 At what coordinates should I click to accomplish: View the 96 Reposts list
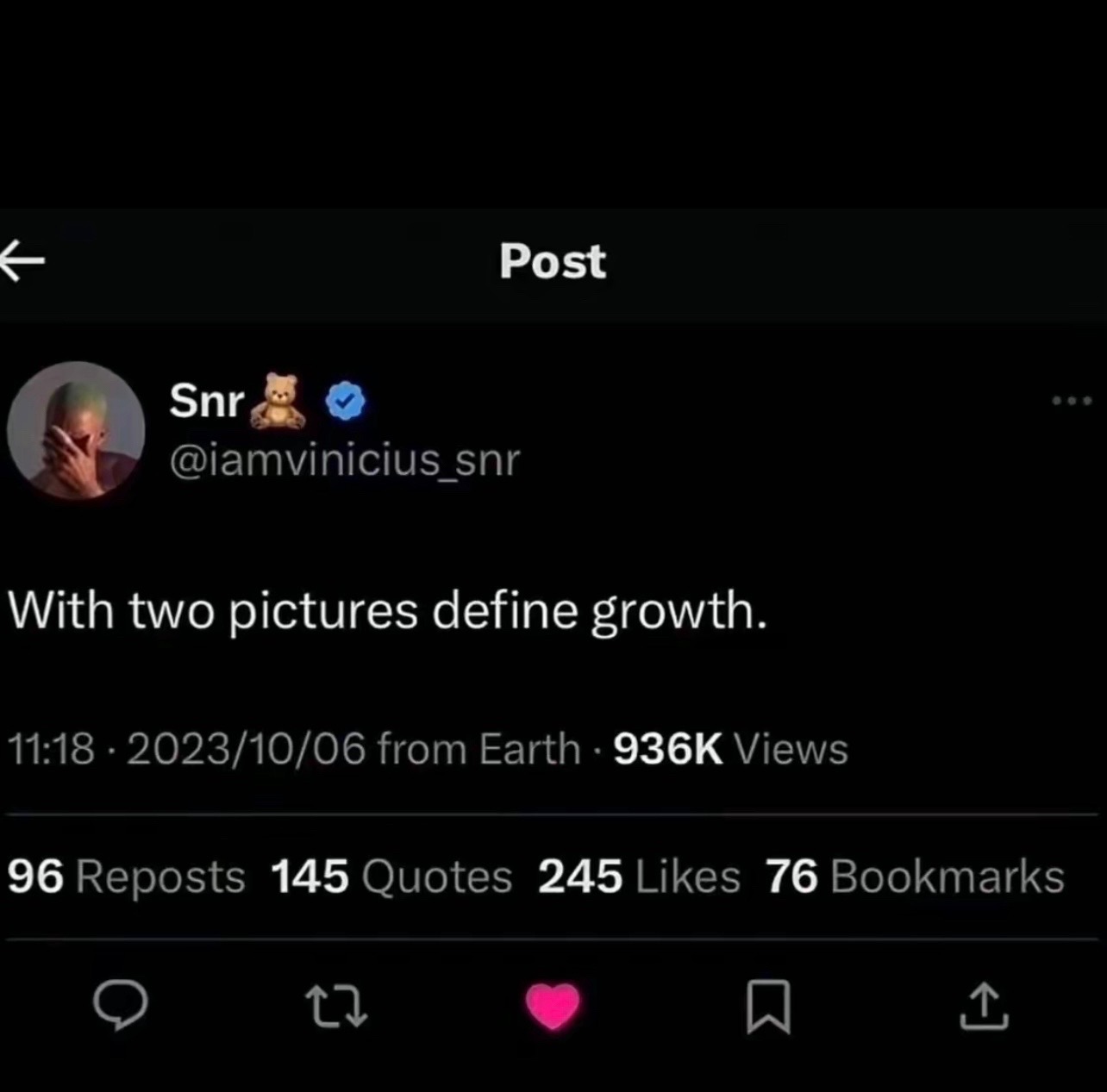click(x=127, y=877)
